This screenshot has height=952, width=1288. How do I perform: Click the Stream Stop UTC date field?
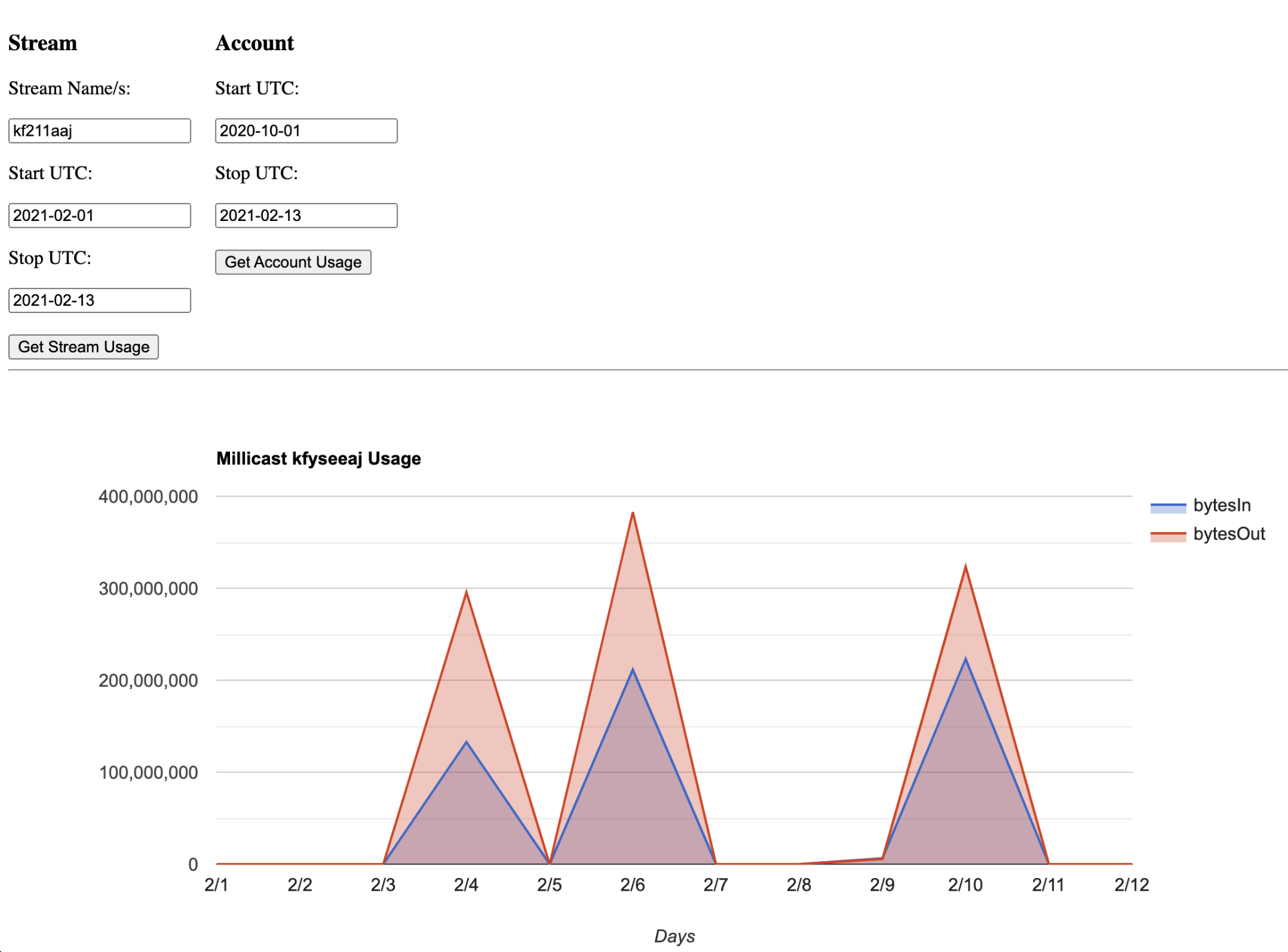pos(99,300)
